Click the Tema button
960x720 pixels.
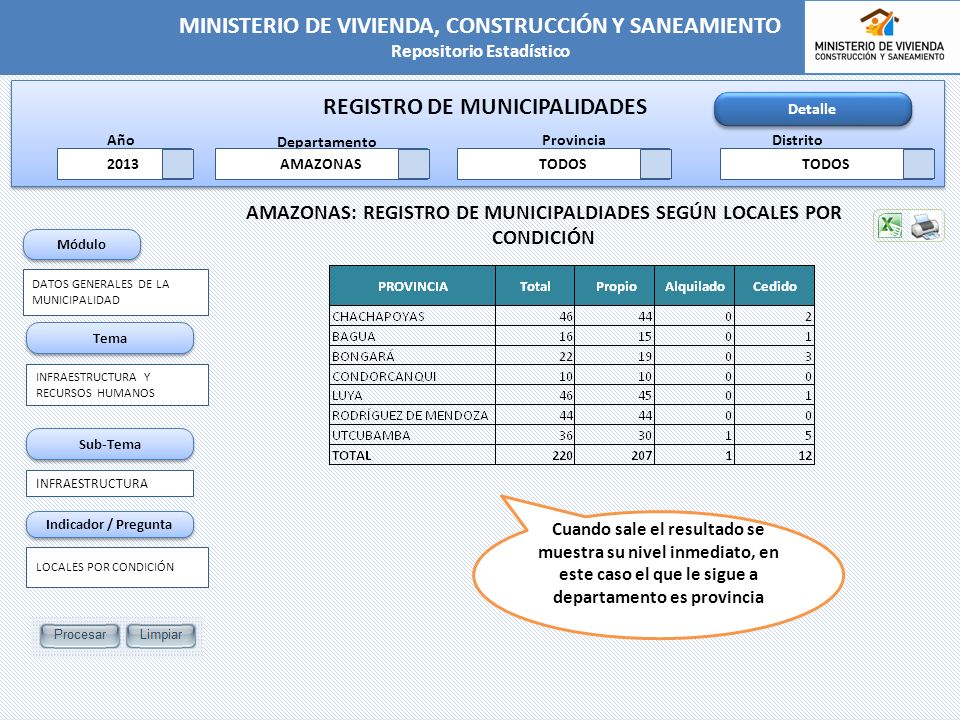pos(110,339)
